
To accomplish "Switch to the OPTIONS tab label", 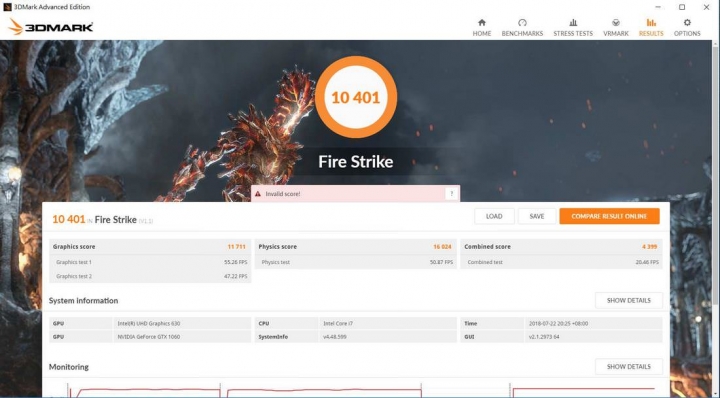I will pos(687,34).
